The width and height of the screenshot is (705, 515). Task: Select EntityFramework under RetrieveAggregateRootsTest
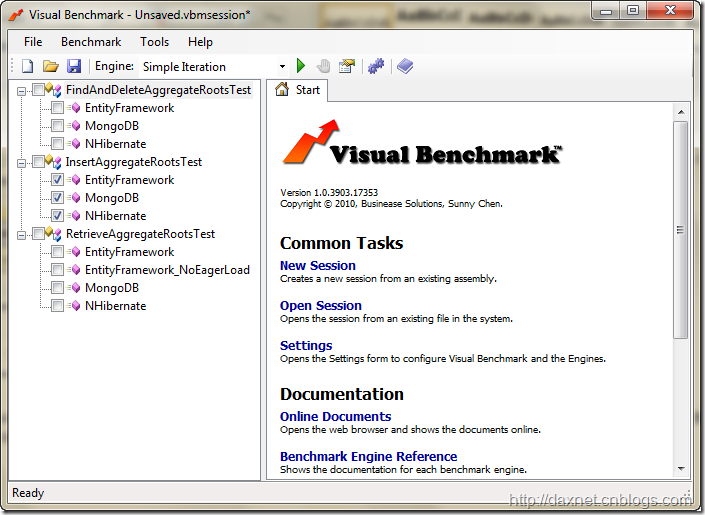coord(129,252)
